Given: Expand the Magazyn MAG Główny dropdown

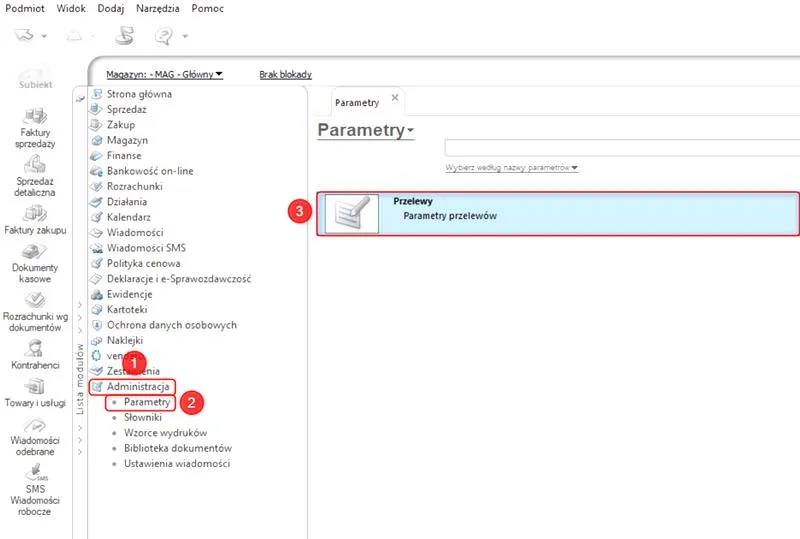Looking at the screenshot, I should (164, 75).
